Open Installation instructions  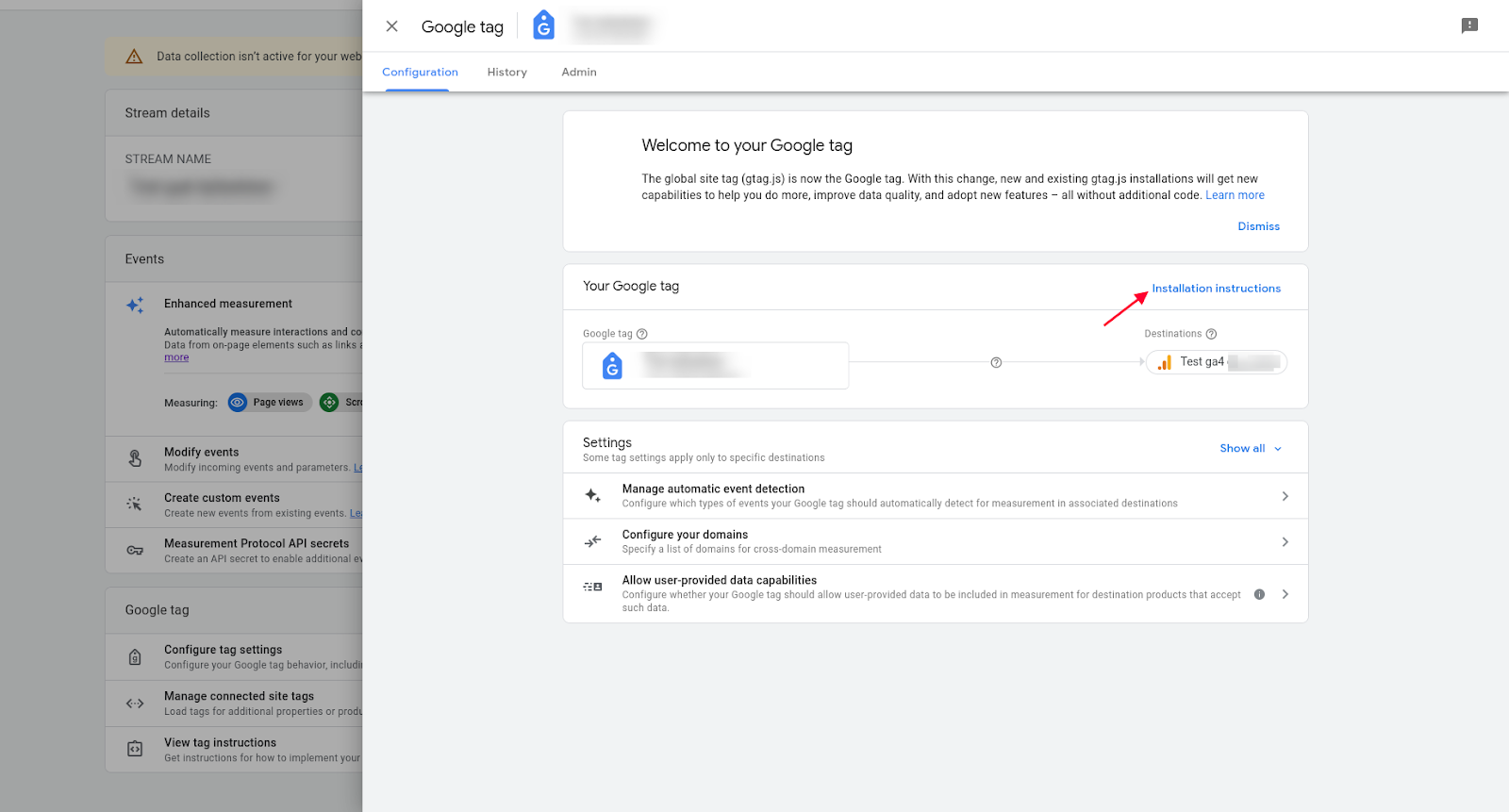point(1216,289)
